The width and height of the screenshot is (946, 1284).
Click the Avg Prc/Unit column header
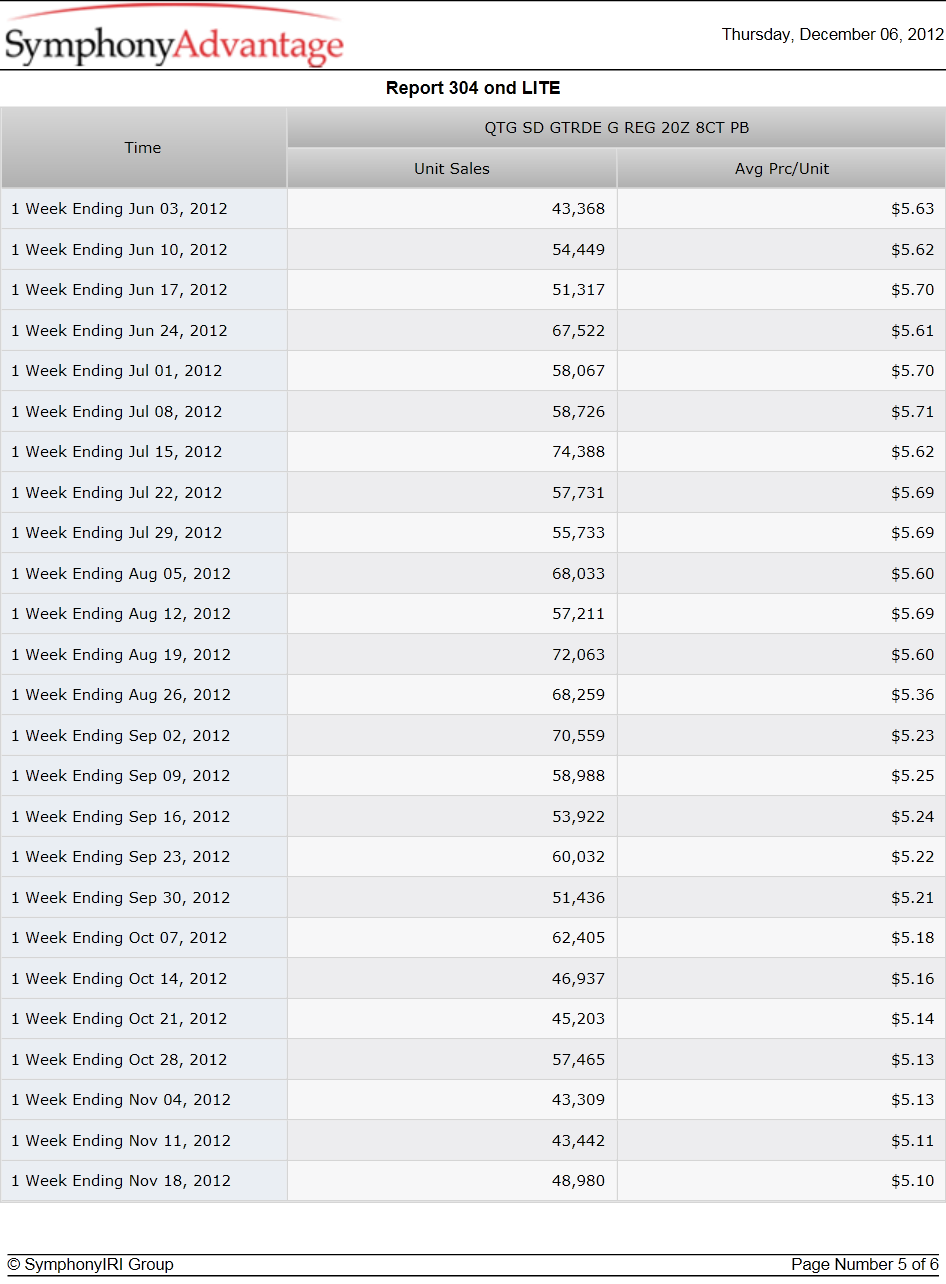click(782, 169)
